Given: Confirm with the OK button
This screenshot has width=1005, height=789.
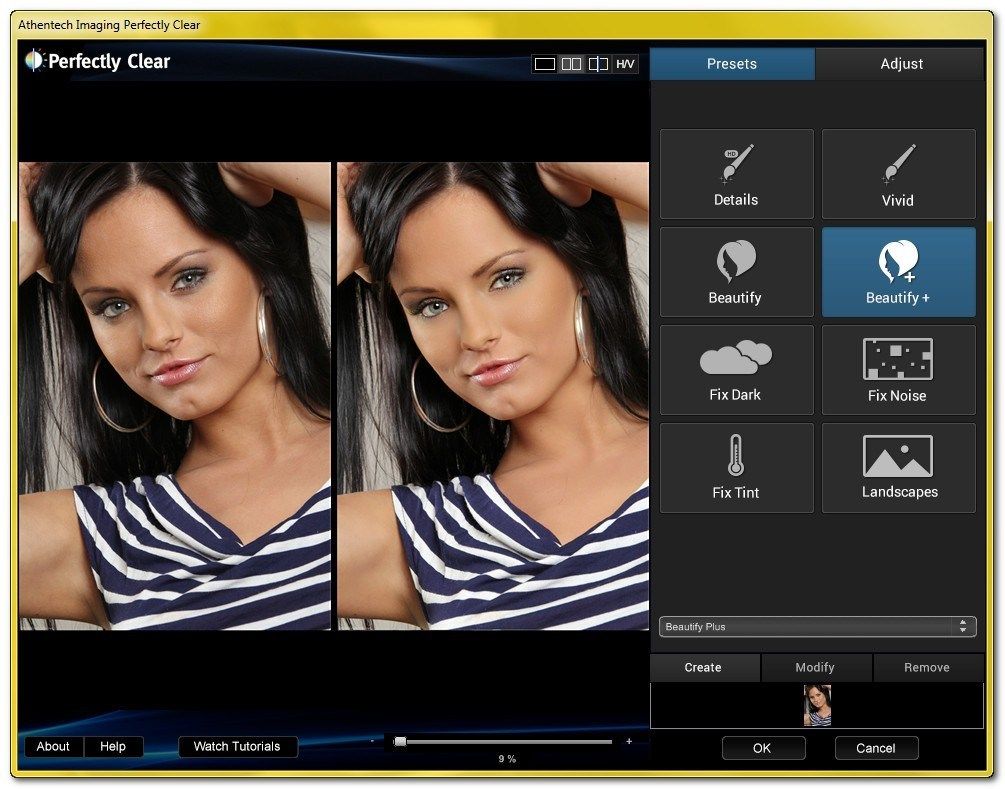Looking at the screenshot, I should tap(763, 748).
